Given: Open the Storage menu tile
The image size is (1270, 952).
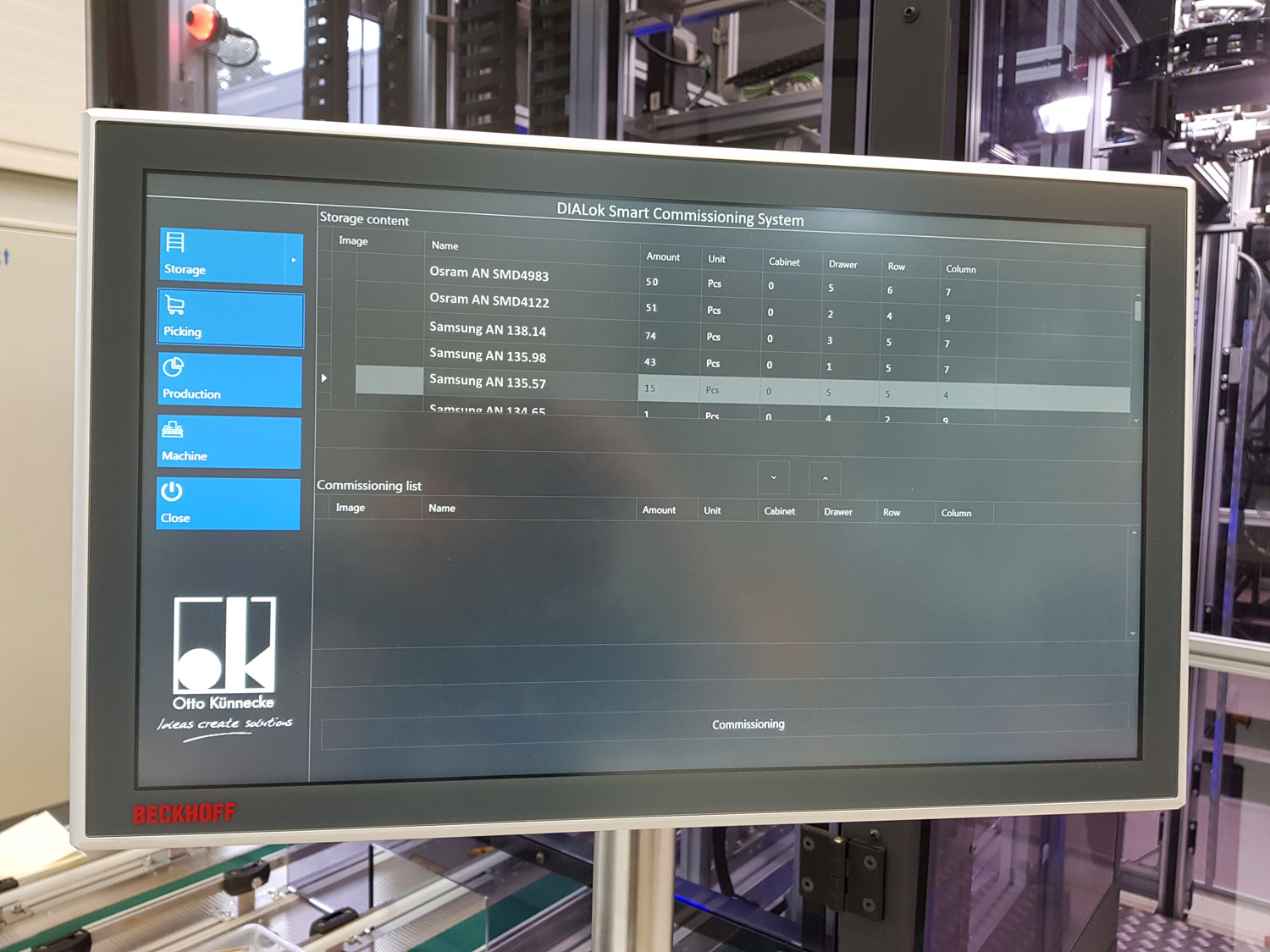Looking at the screenshot, I should coord(231,256).
